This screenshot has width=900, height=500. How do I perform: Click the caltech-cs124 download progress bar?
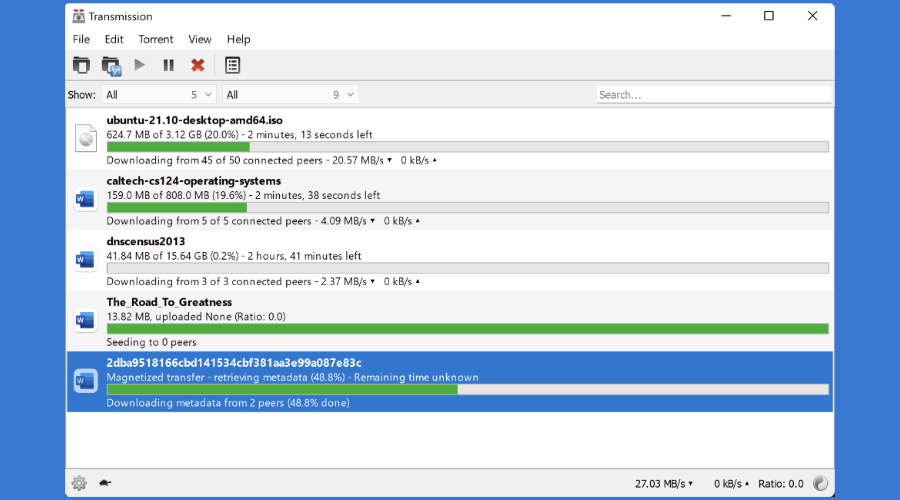coord(468,208)
